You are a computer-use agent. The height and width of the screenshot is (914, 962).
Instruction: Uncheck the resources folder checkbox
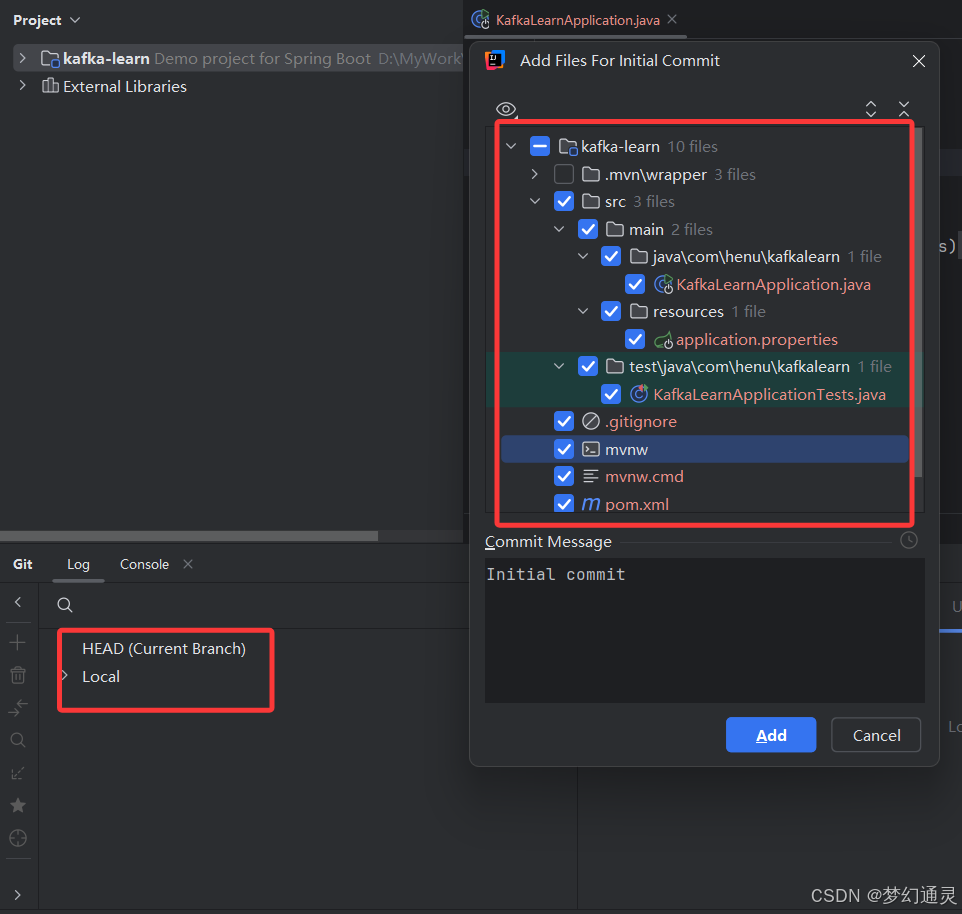[611, 311]
